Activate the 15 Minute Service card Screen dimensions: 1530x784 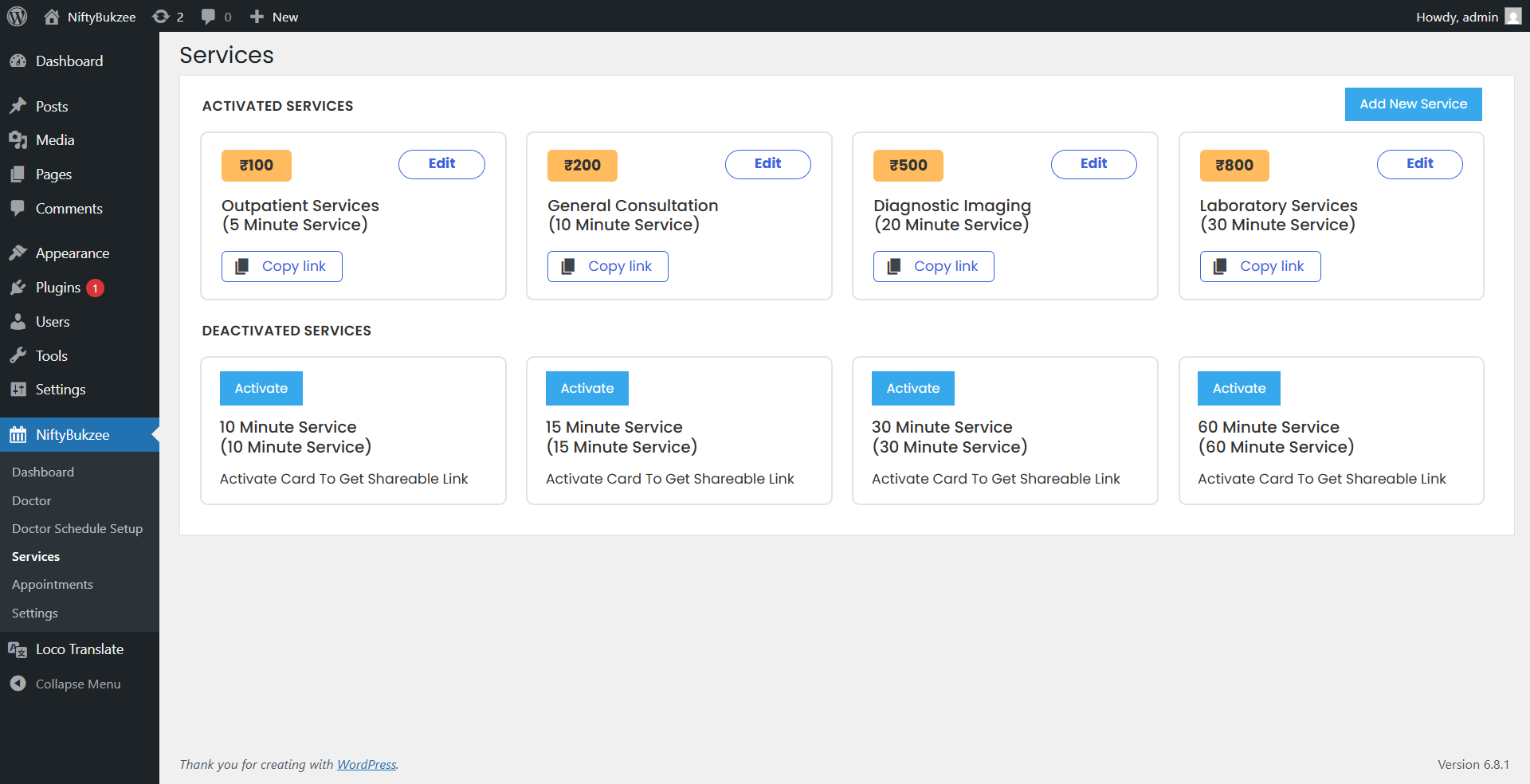[x=586, y=388]
